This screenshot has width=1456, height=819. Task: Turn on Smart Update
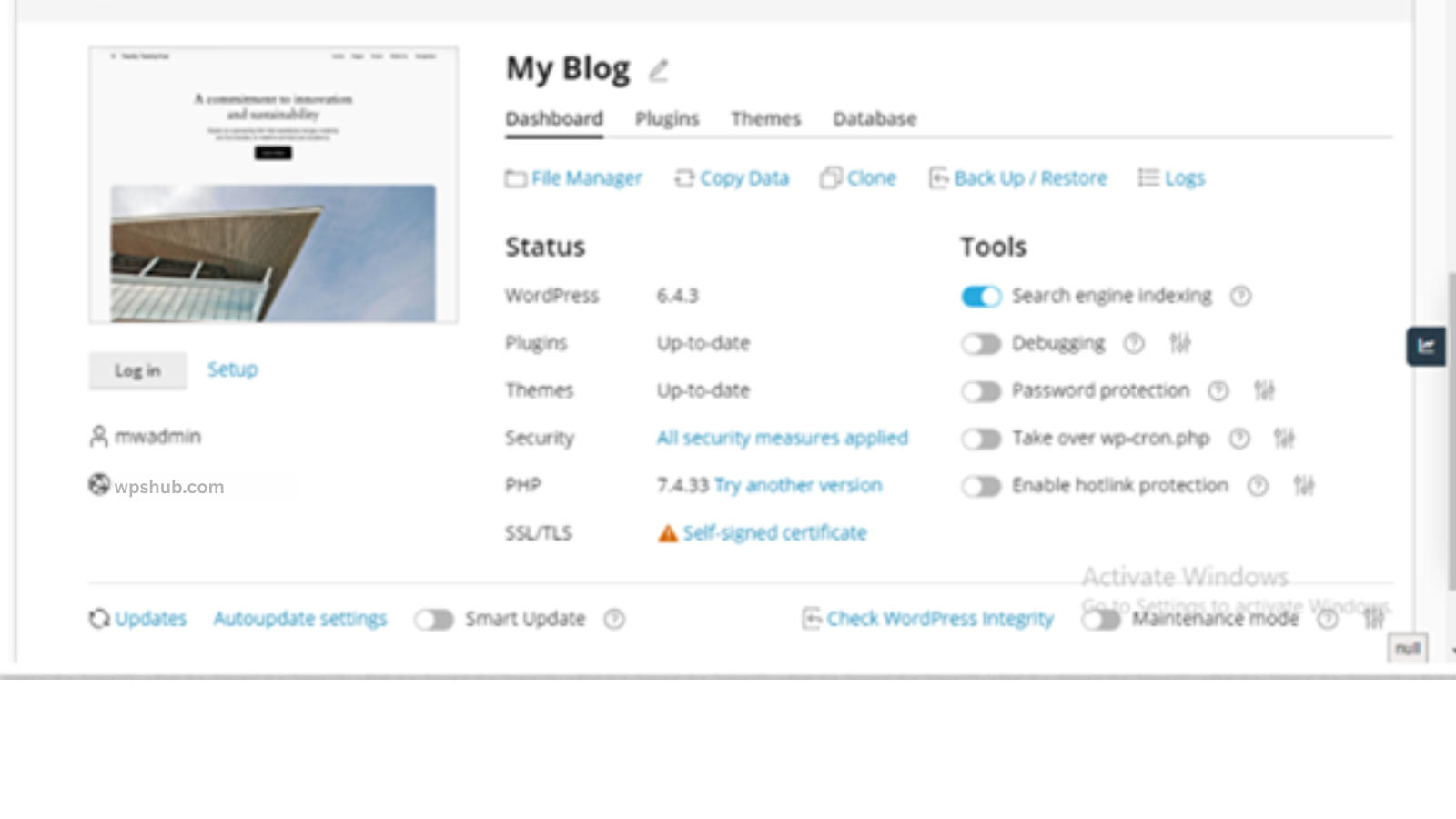(x=434, y=620)
